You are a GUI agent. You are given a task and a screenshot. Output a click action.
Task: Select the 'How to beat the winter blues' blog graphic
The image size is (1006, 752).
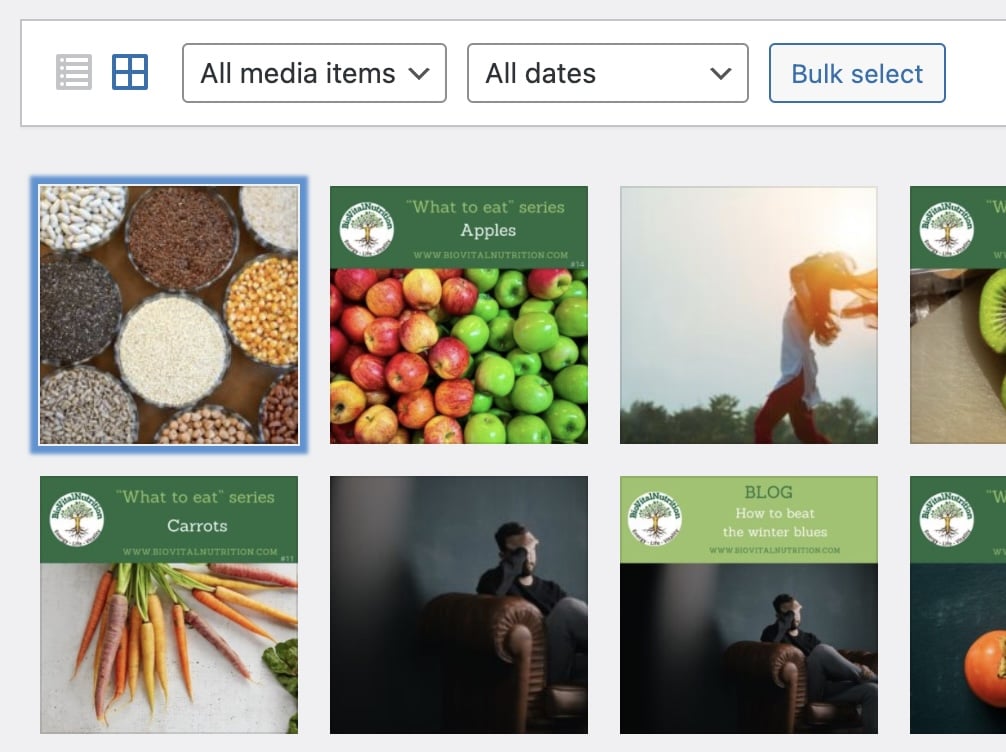(x=748, y=605)
